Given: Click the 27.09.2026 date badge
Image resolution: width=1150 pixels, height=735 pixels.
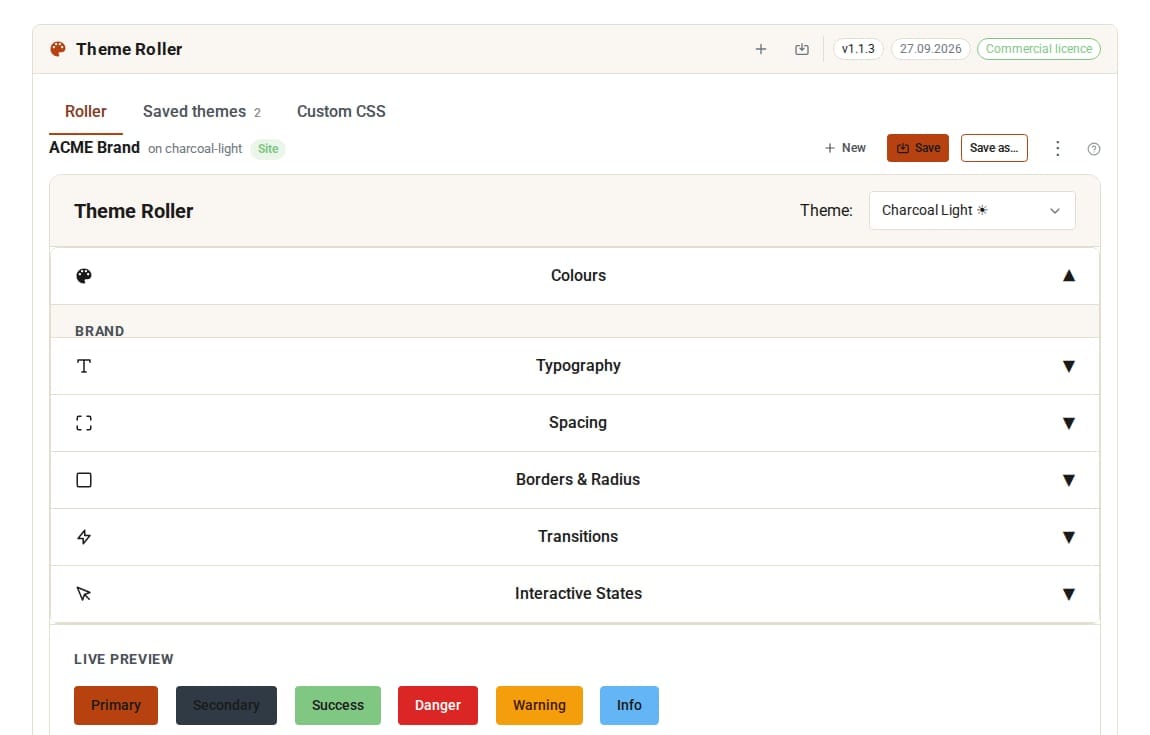Looking at the screenshot, I should [x=931, y=49].
